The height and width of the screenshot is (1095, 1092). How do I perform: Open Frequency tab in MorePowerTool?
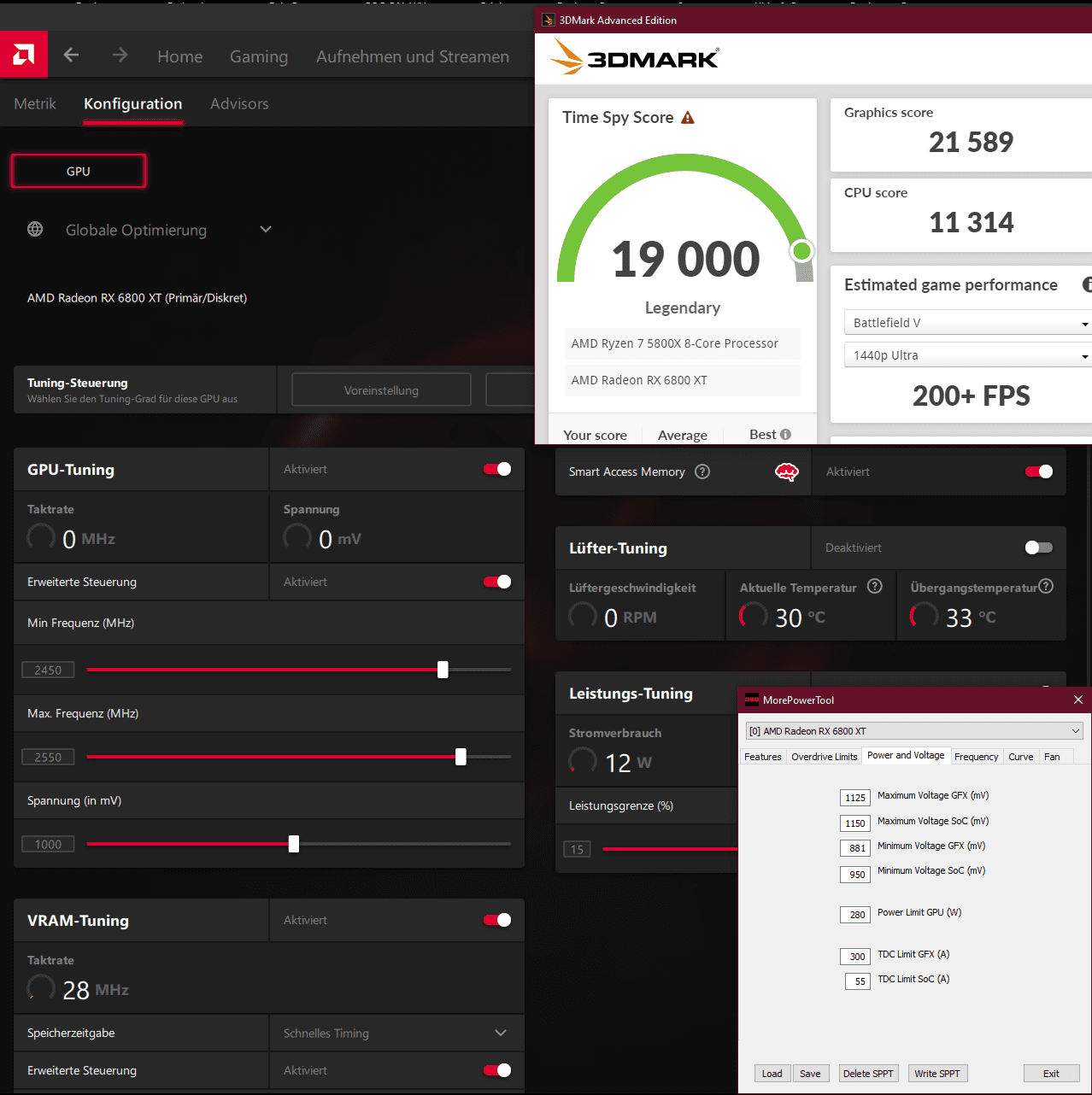(x=977, y=757)
